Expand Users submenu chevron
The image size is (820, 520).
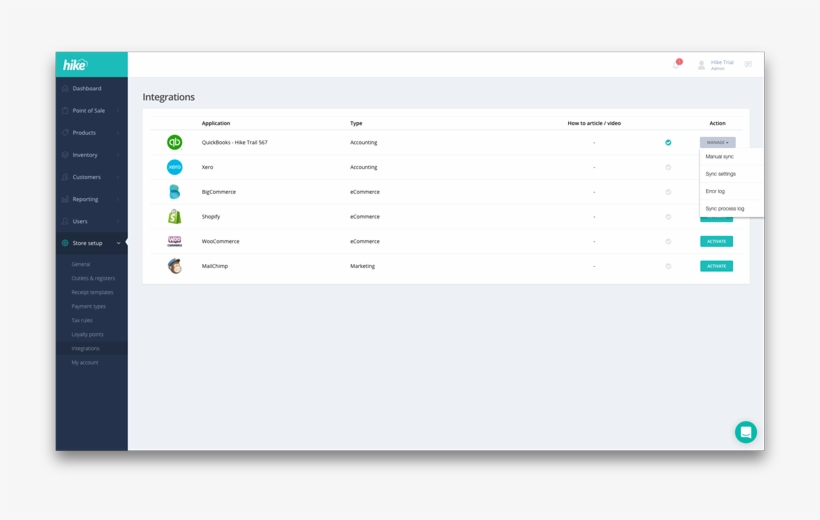click(x=118, y=221)
